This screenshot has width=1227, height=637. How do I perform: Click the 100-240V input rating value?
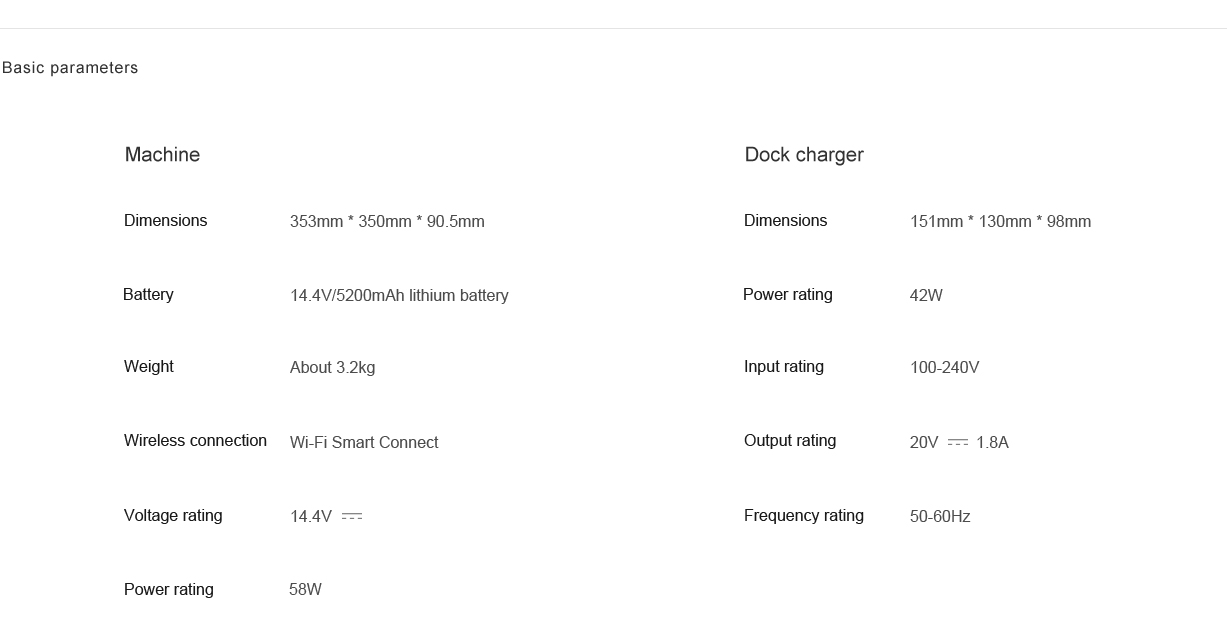[x=944, y=368]
